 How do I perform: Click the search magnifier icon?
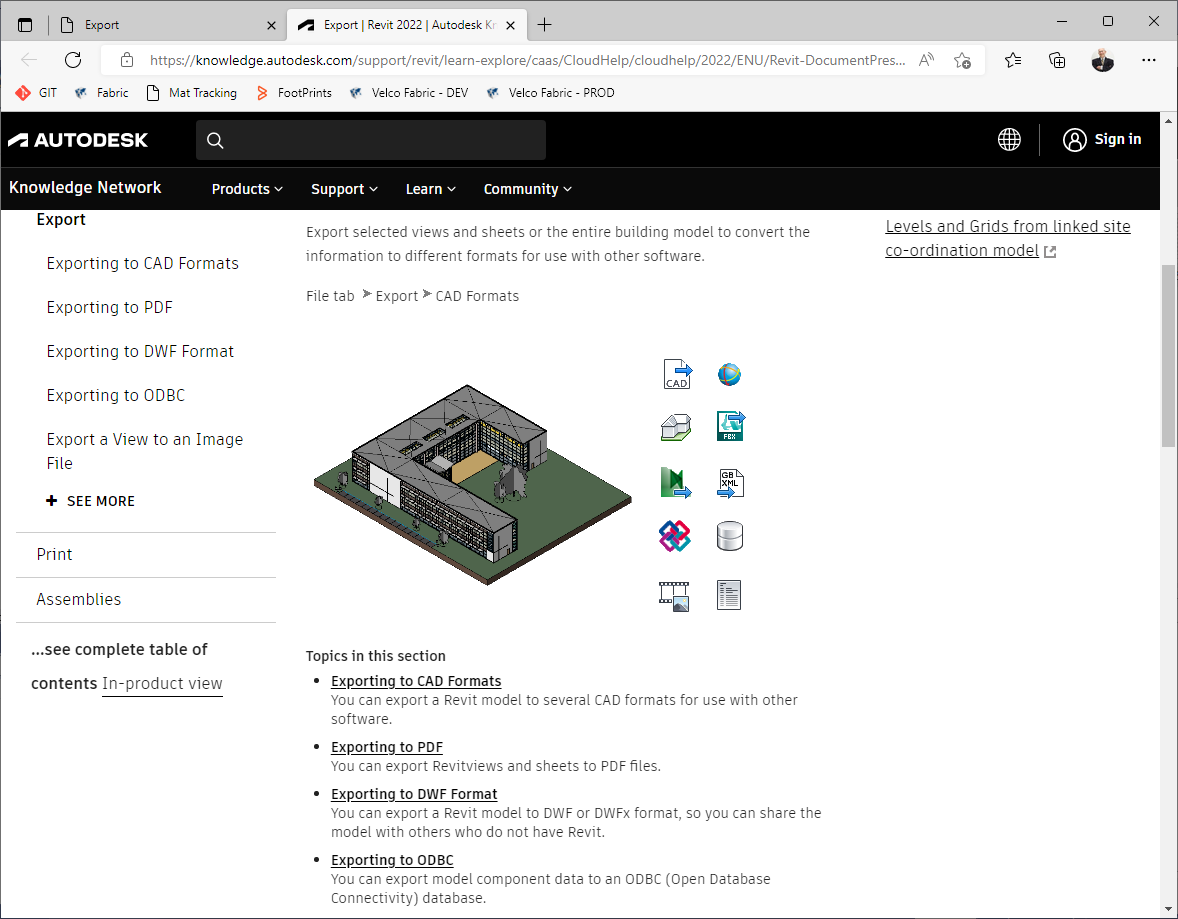coord(215,141)
